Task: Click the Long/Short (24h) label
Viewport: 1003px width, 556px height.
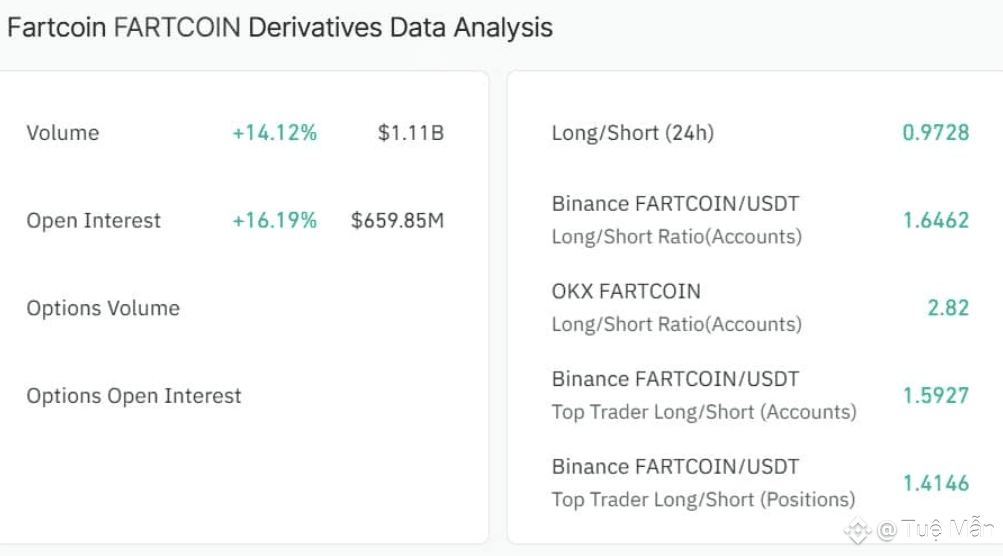Action: [632, 133]
